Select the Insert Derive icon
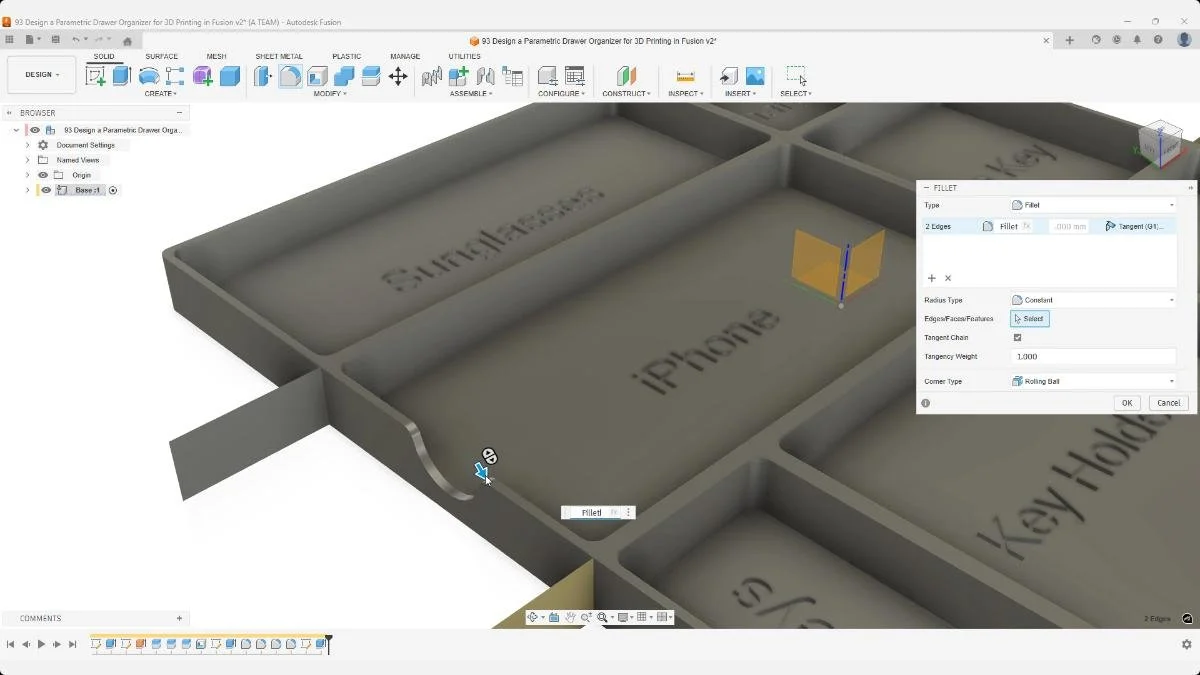 click(729, 76)
